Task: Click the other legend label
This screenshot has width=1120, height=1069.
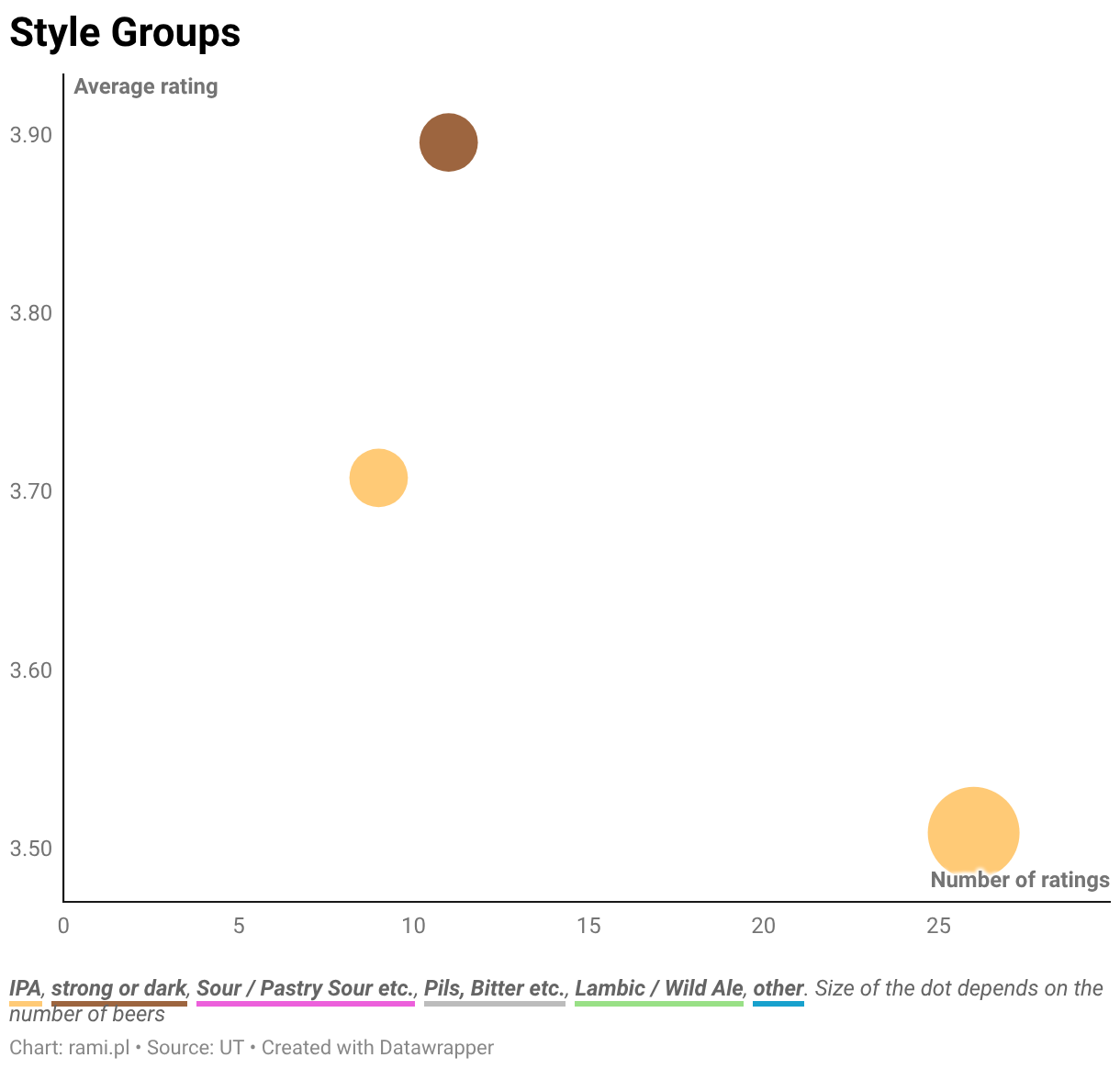Action: coord(778,988)
